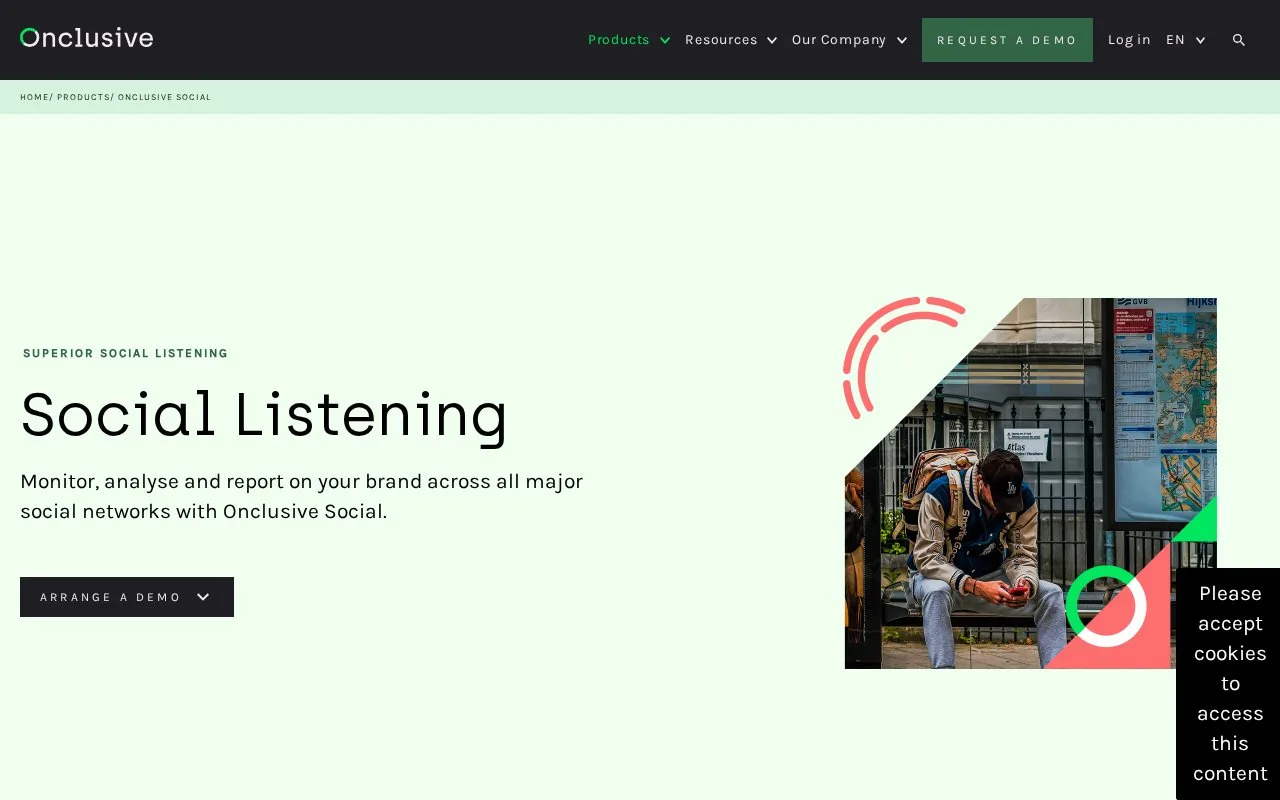Expand the Our Company menu

coord(850,40)
